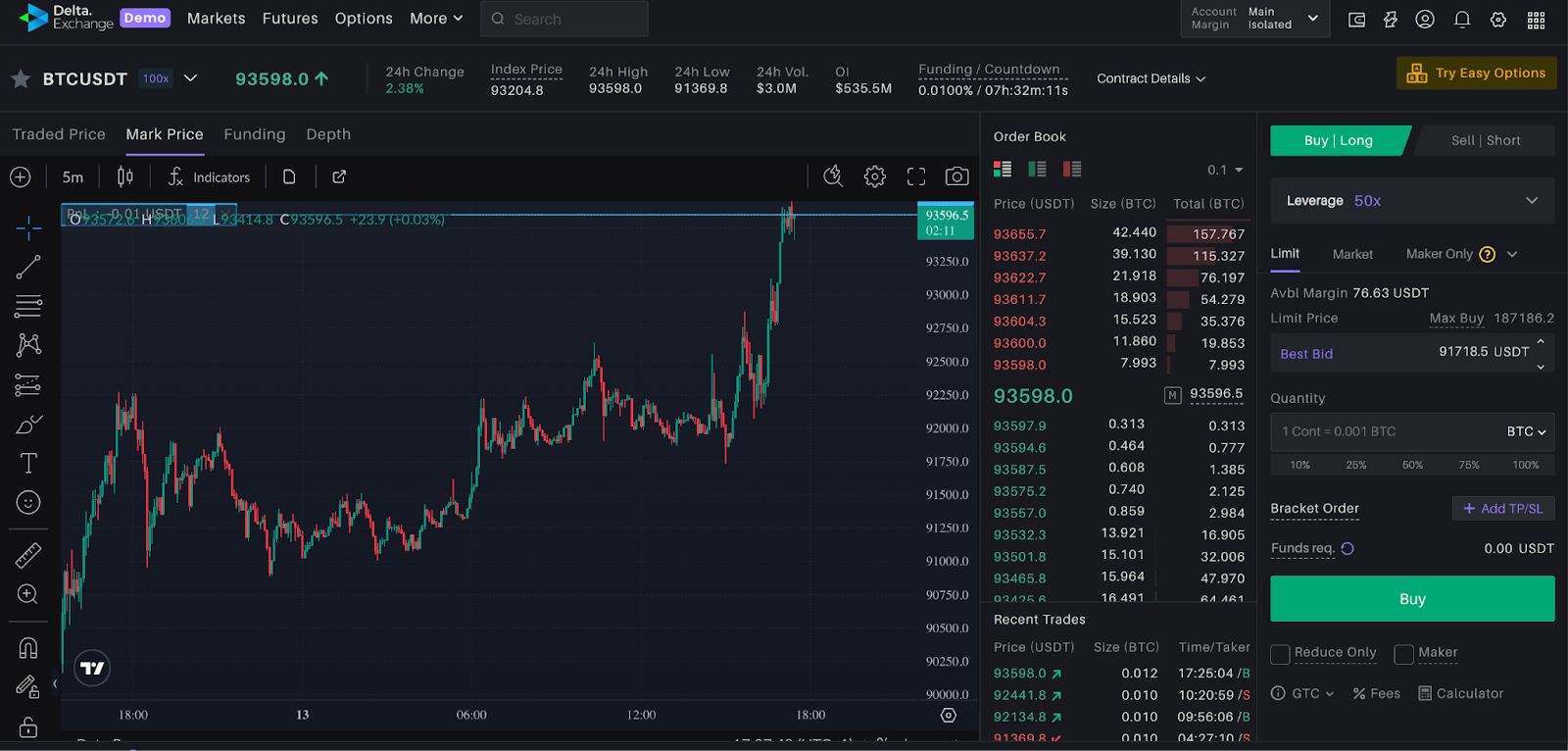Toggle fullscreen chart mode
The width and height of the screenshot is (1568, 751).
[916, 176]
